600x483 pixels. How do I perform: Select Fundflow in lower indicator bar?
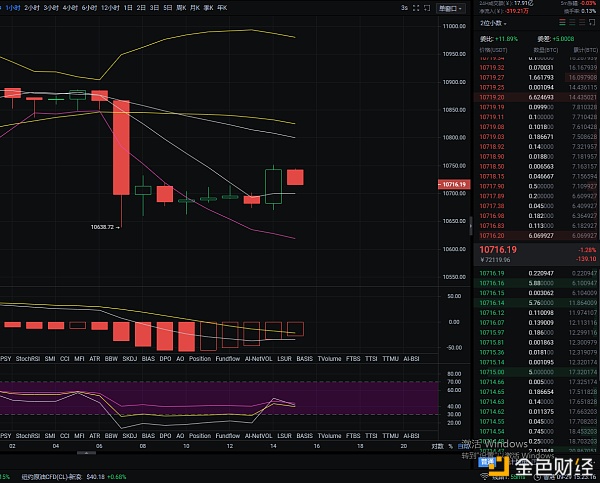pos(228,436)
